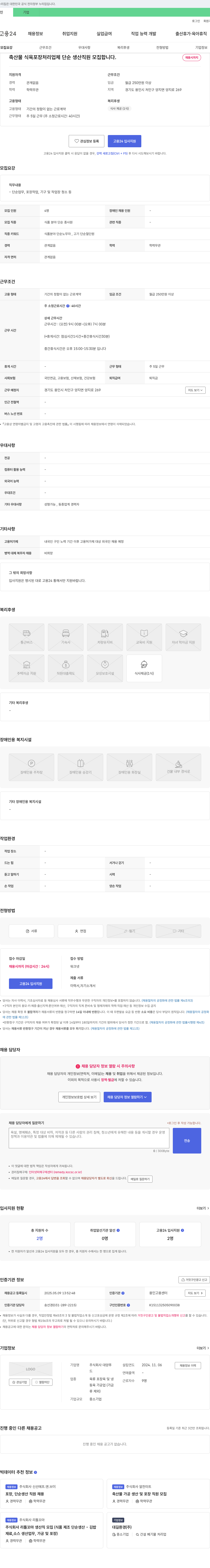Click the company LOGO placeholder
This screenshot has height=1568, width=210.
[30, 1369]
